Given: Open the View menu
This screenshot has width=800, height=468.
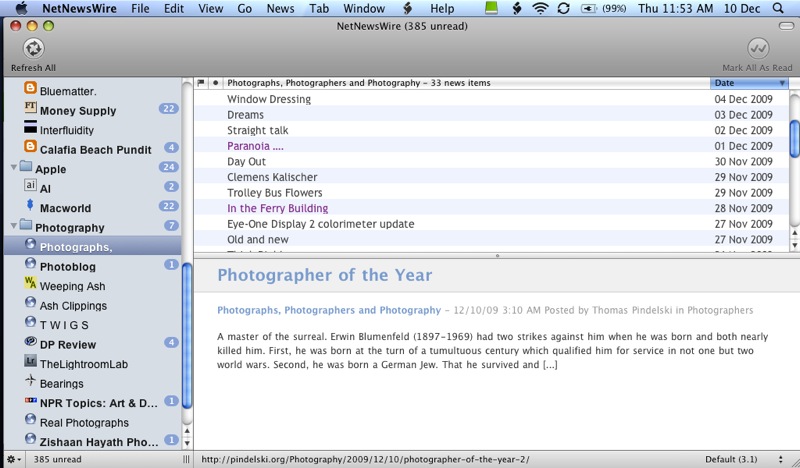Looking at the screenshot, I should point(211,8).
